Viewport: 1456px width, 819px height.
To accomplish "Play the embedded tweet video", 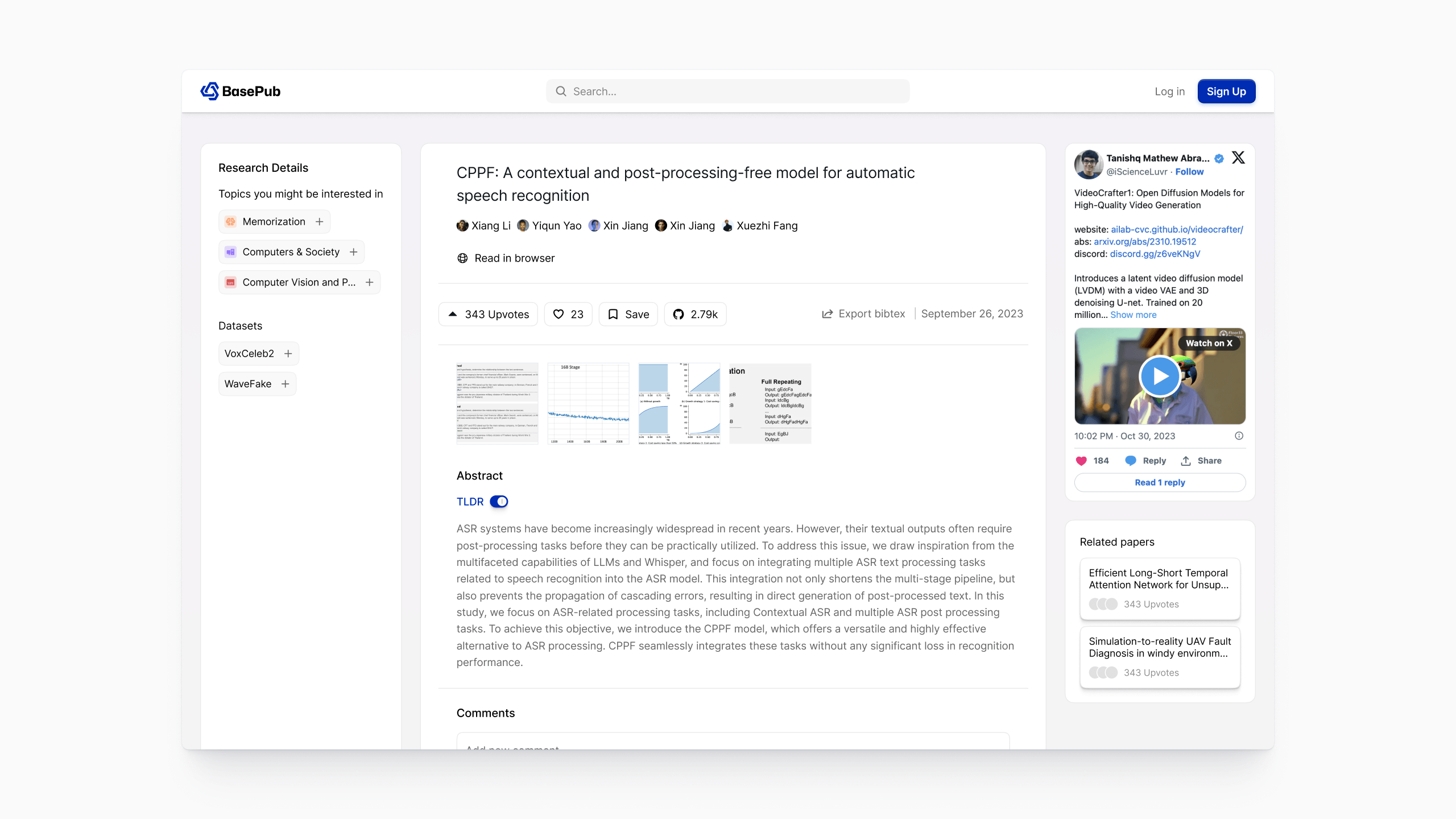I will 1160,376.
